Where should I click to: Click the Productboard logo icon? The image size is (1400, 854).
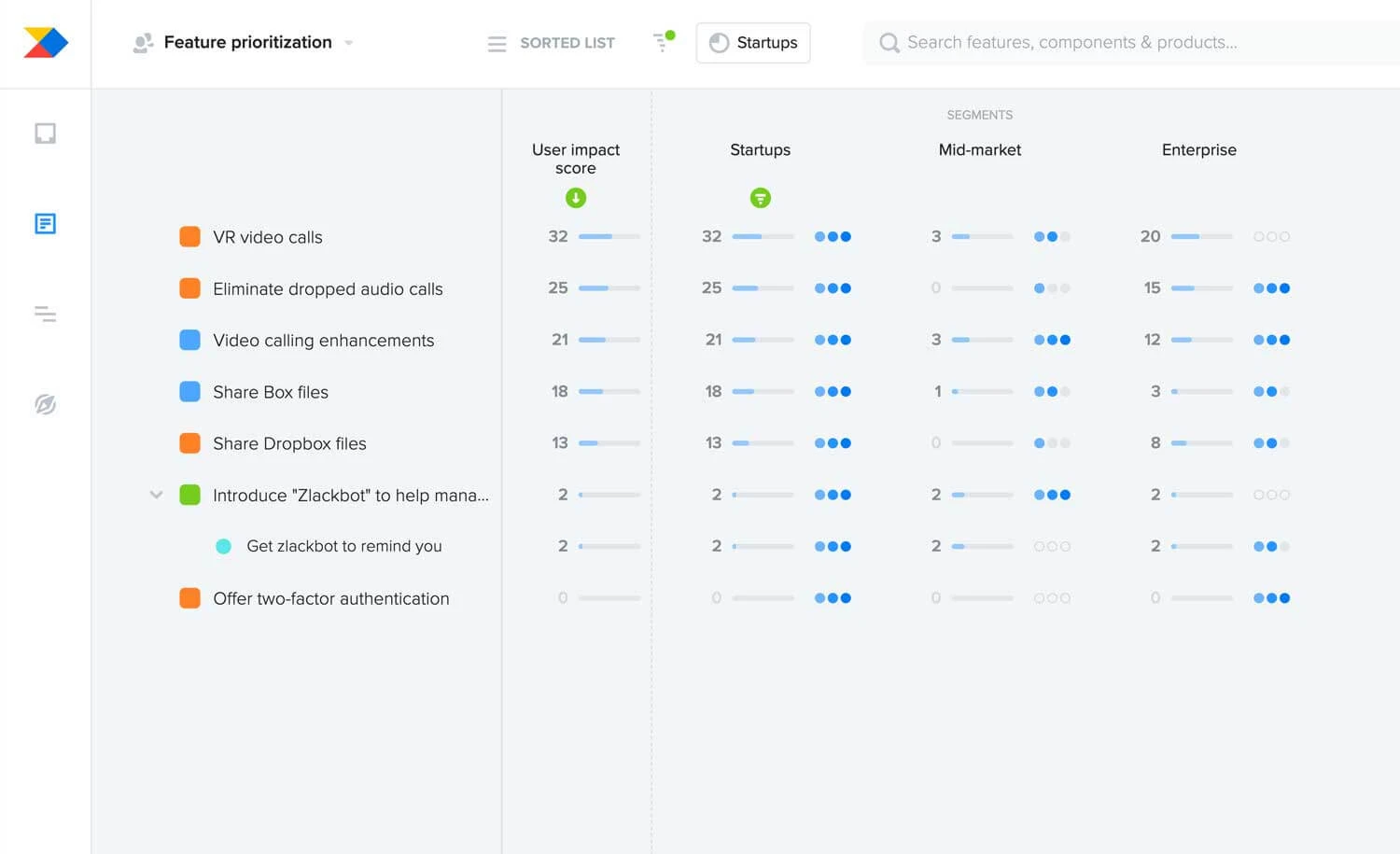click(x=46, y=43)
